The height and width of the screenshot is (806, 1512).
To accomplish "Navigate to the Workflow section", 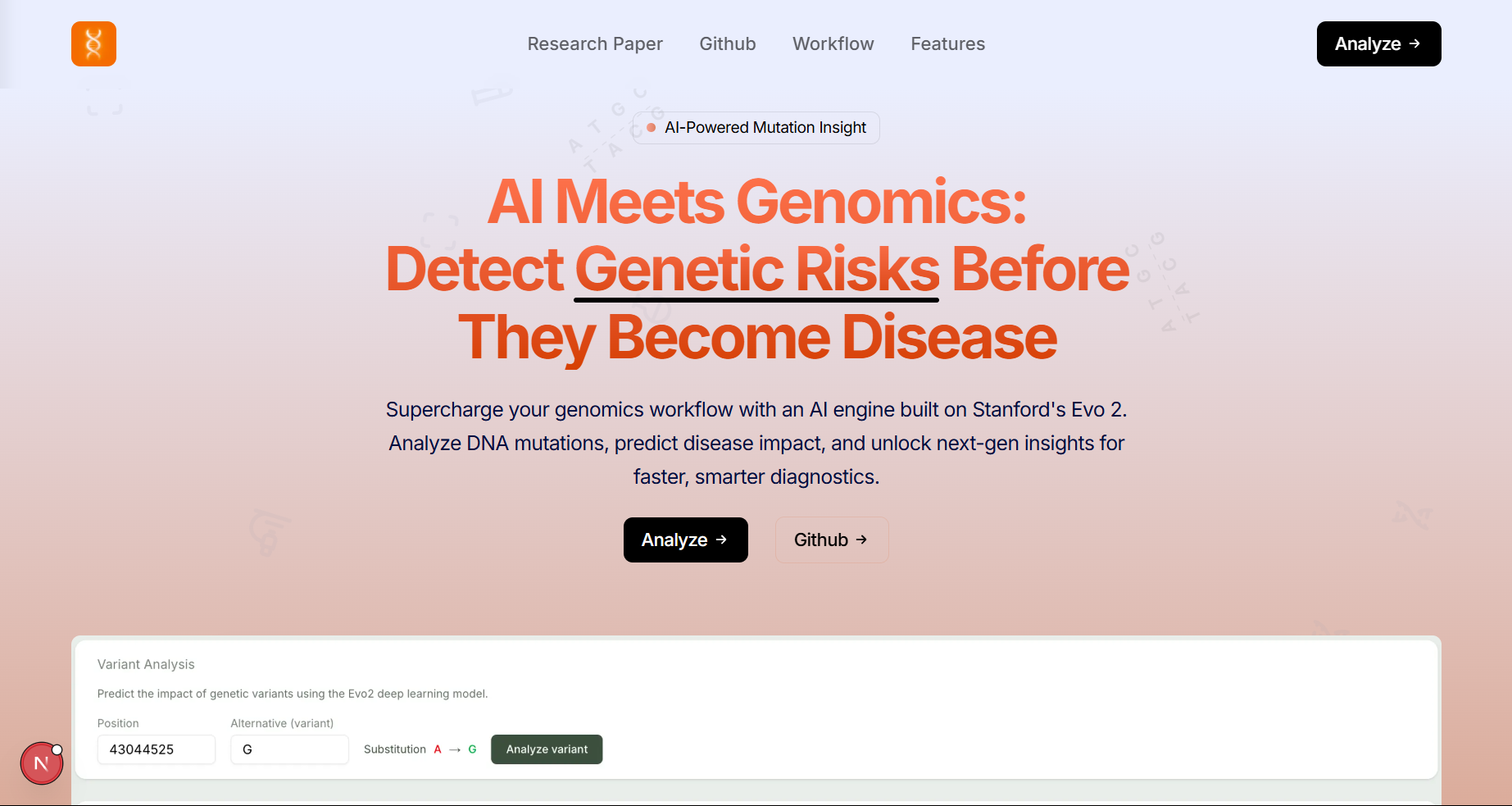I will (x=833, y=43).
